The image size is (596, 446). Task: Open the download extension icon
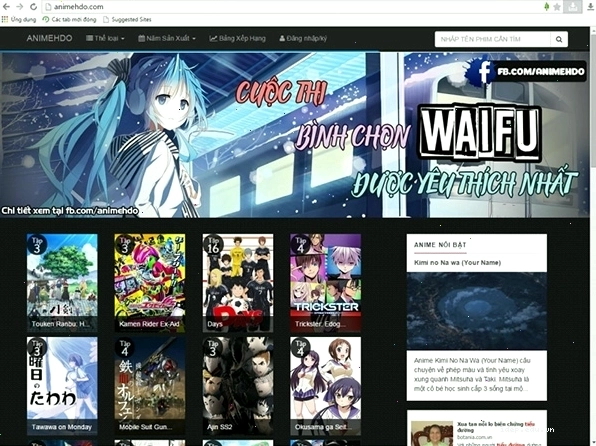click(572, 6)
